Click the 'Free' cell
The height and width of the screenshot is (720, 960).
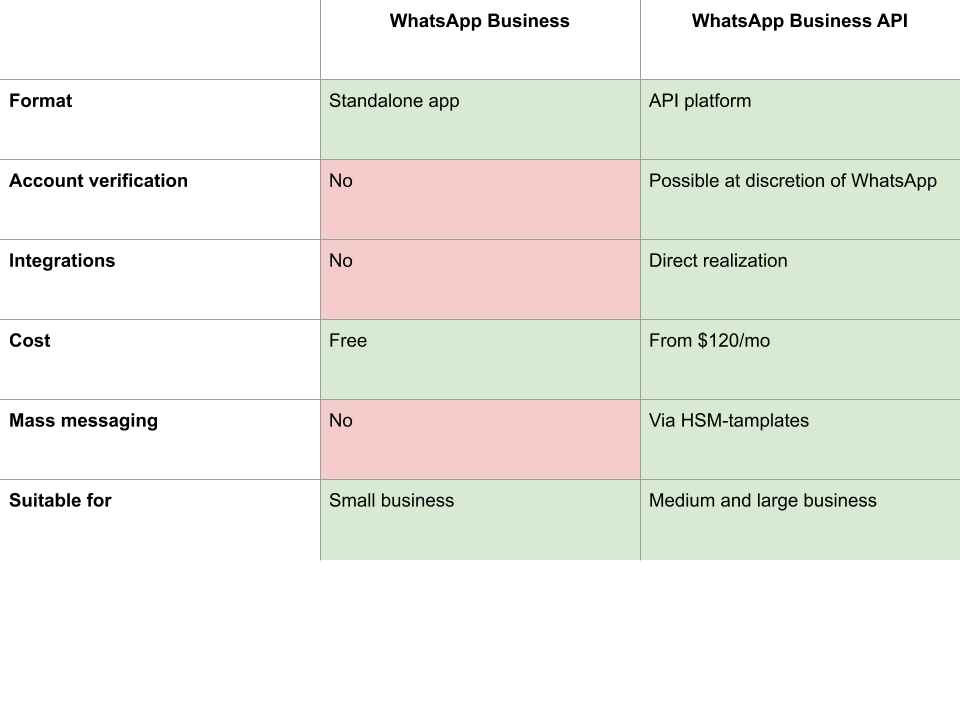(480, 359)
